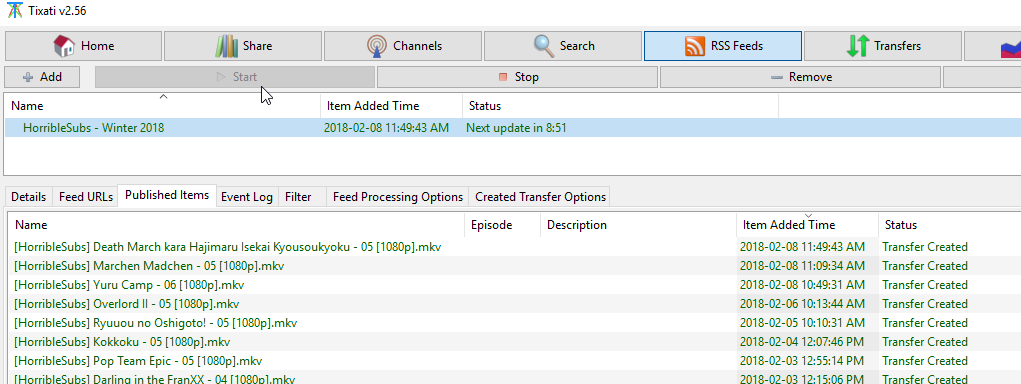Sort feeds by Item Added Time header
The height and width of the screenshot is (384, 1021).
[391, 105]
